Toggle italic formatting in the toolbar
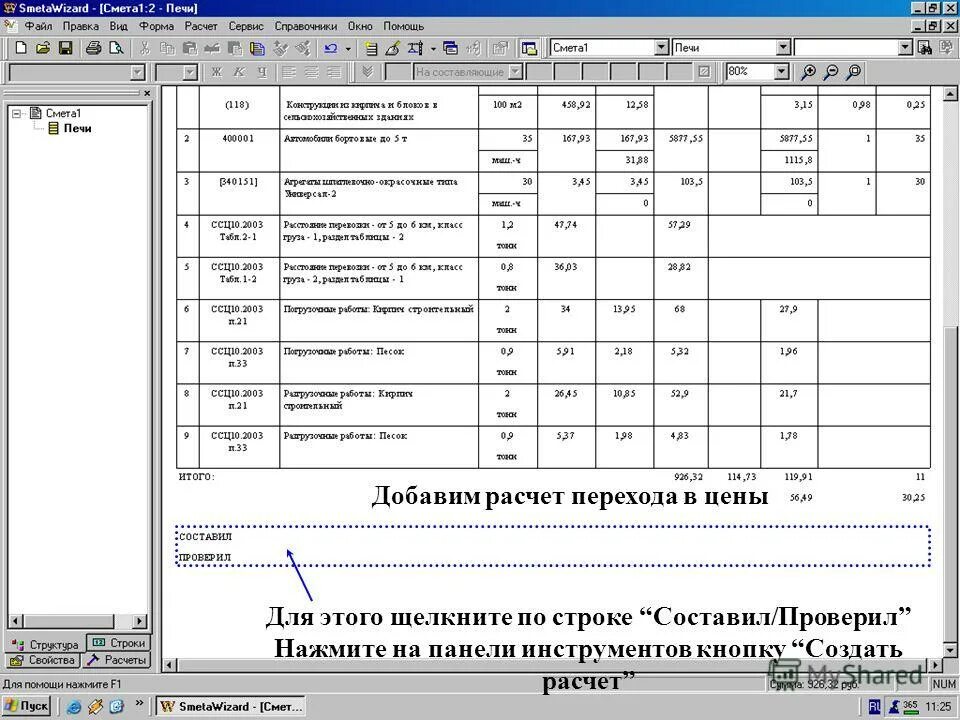Image resolution: width=960 pixels, height=720 pixels. [x=237, y=71]
